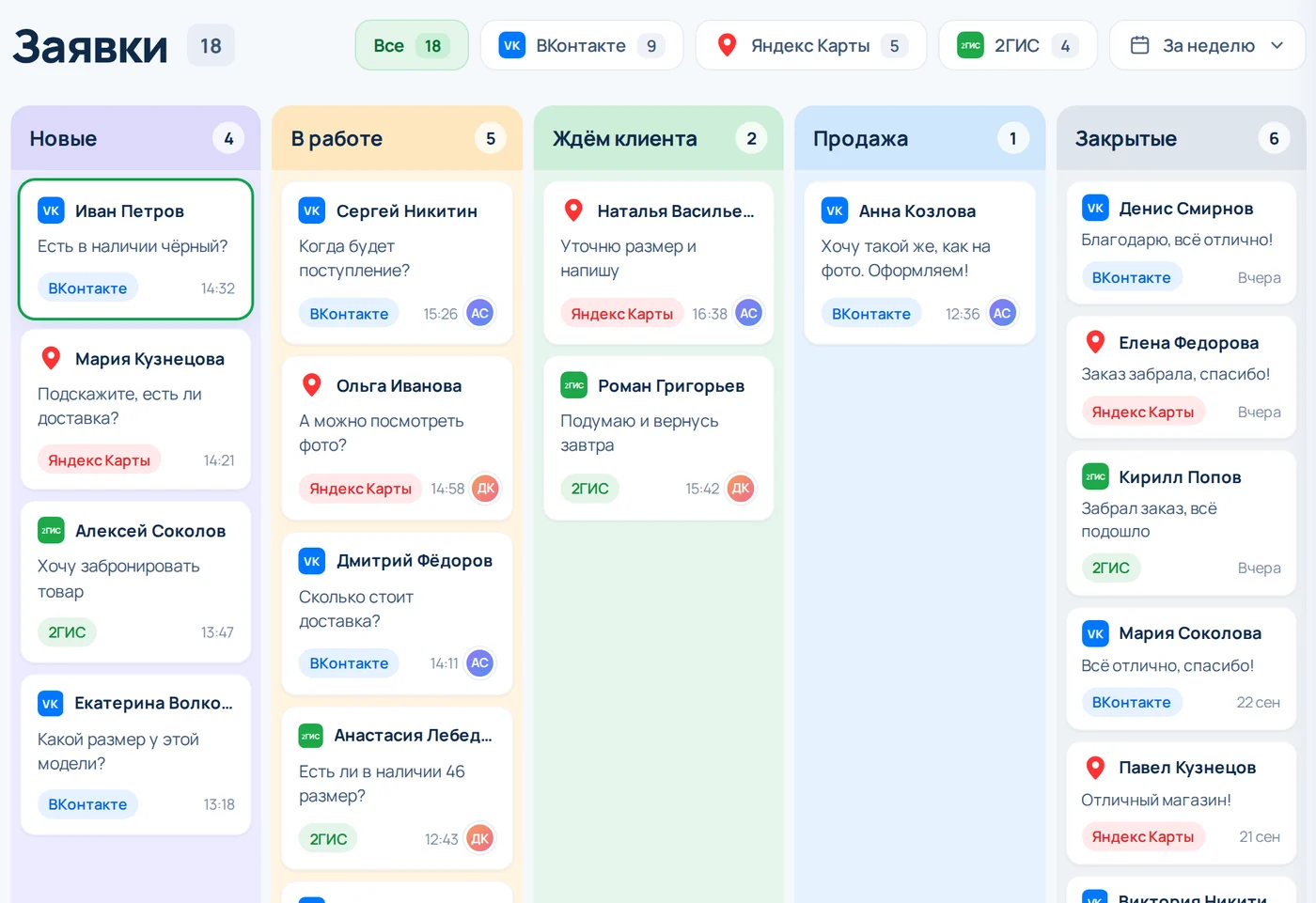Click the Новые column header
The image size is (1316, 903).
click(x=136, y=138)
